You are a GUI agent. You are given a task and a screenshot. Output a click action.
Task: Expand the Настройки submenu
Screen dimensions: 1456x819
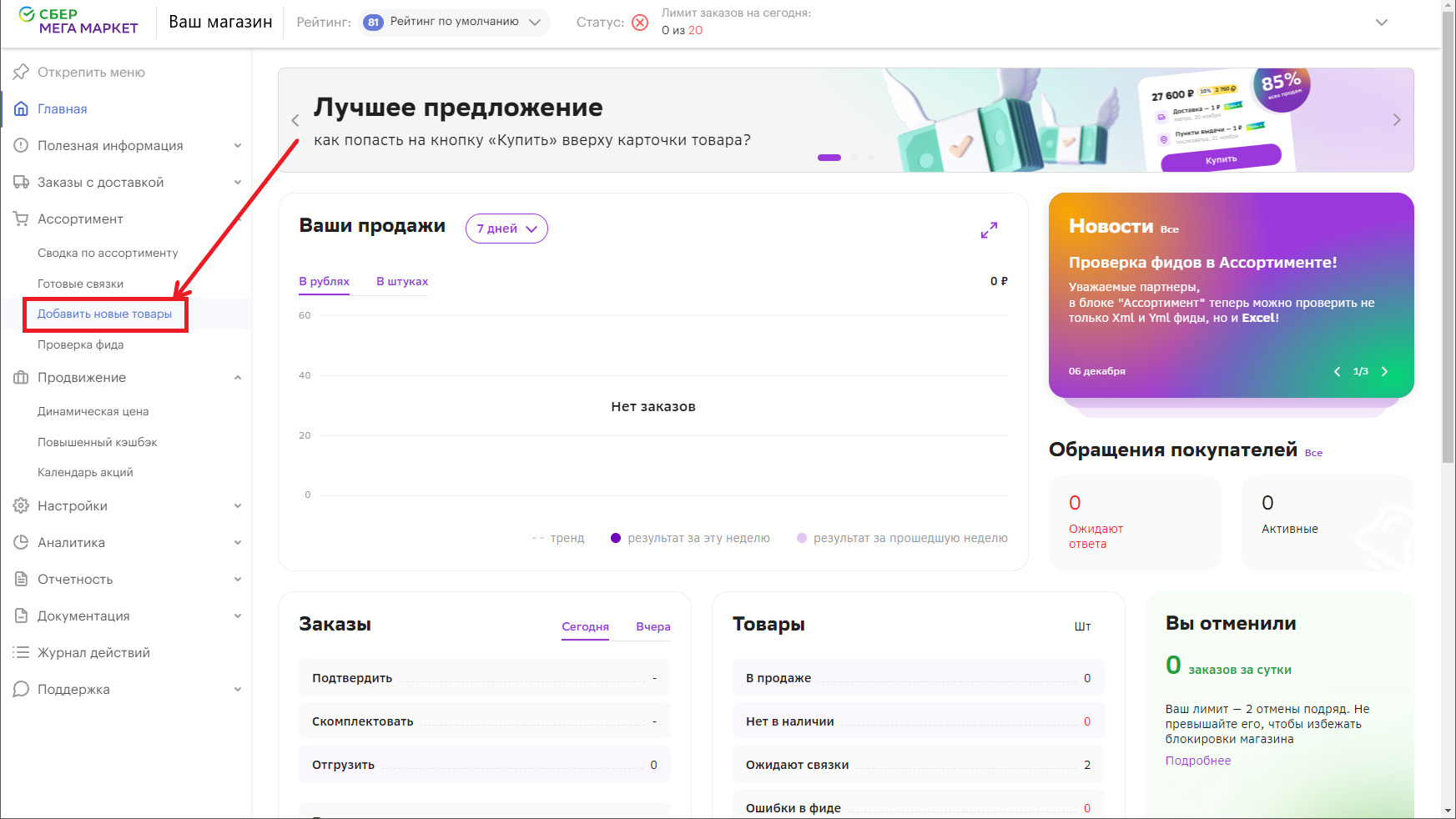(238, 505)
